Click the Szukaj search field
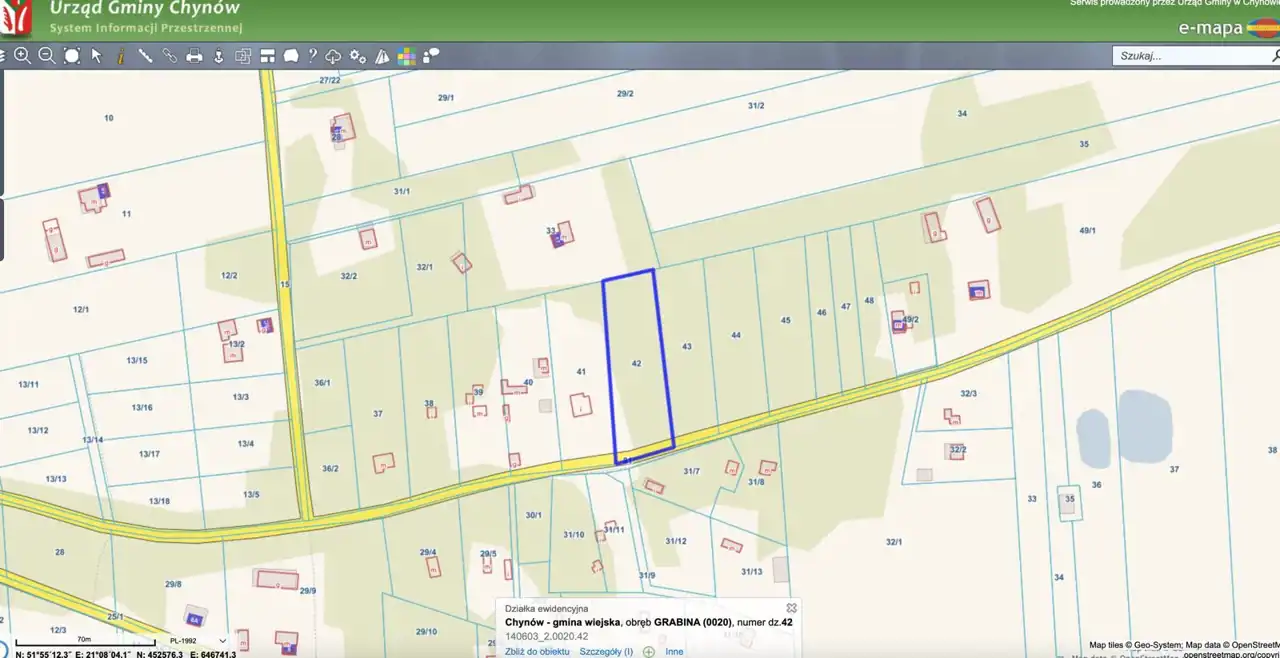 pos(1190,56)
